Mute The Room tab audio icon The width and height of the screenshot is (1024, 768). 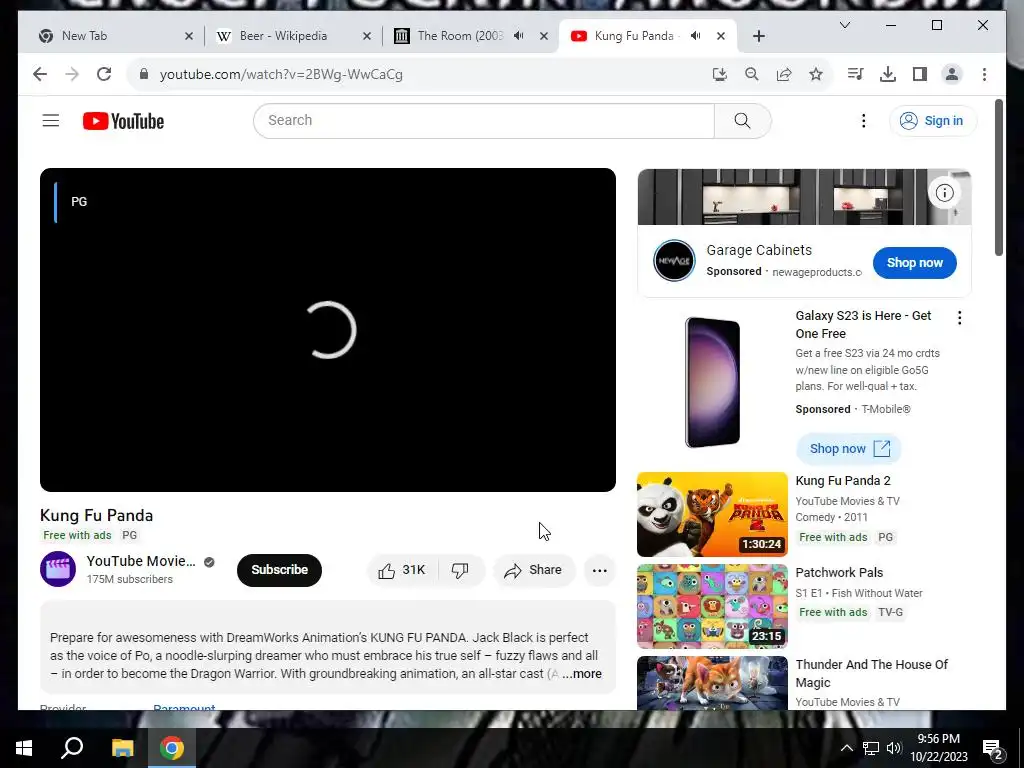pyautogui.click(x=519, y=36)
